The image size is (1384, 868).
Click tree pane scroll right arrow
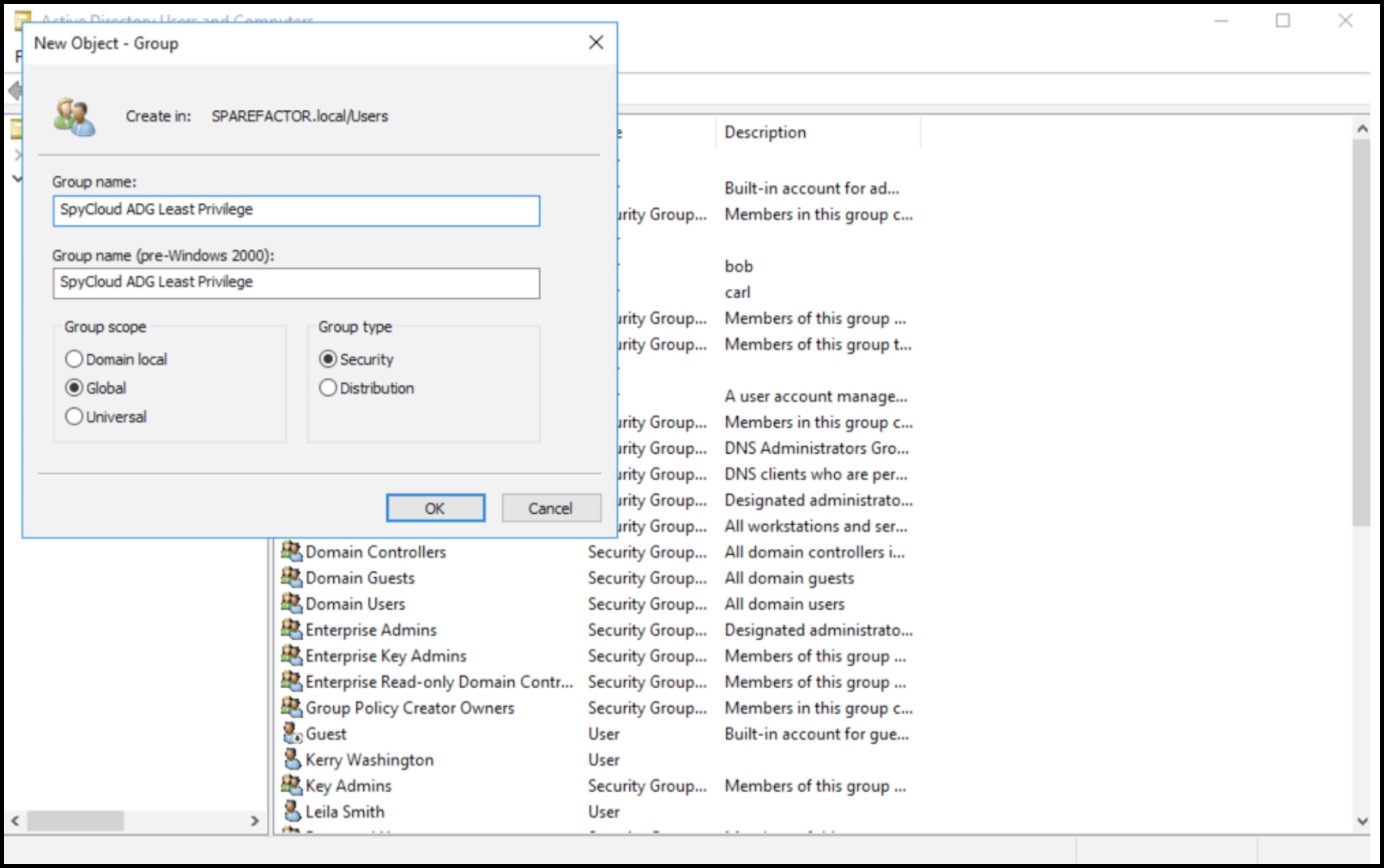click(255, 820)
